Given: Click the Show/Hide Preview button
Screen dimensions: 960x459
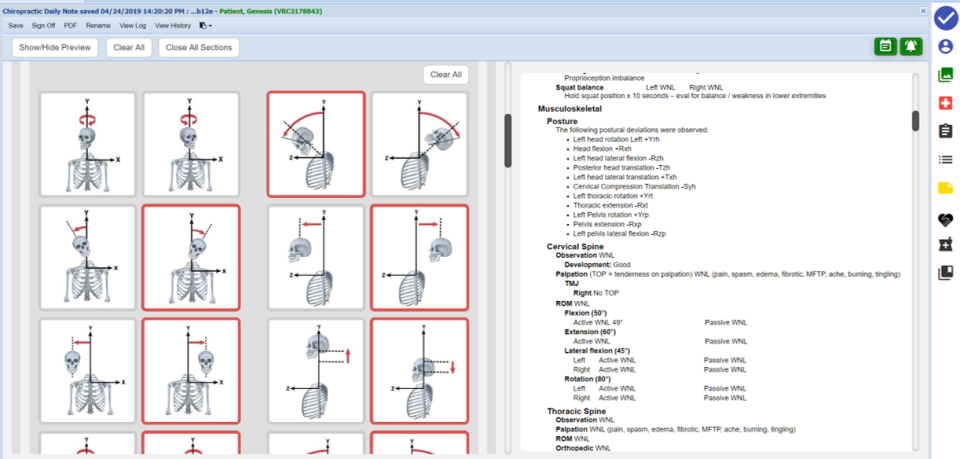Looking at the screenshot, I should pos(55,47).
